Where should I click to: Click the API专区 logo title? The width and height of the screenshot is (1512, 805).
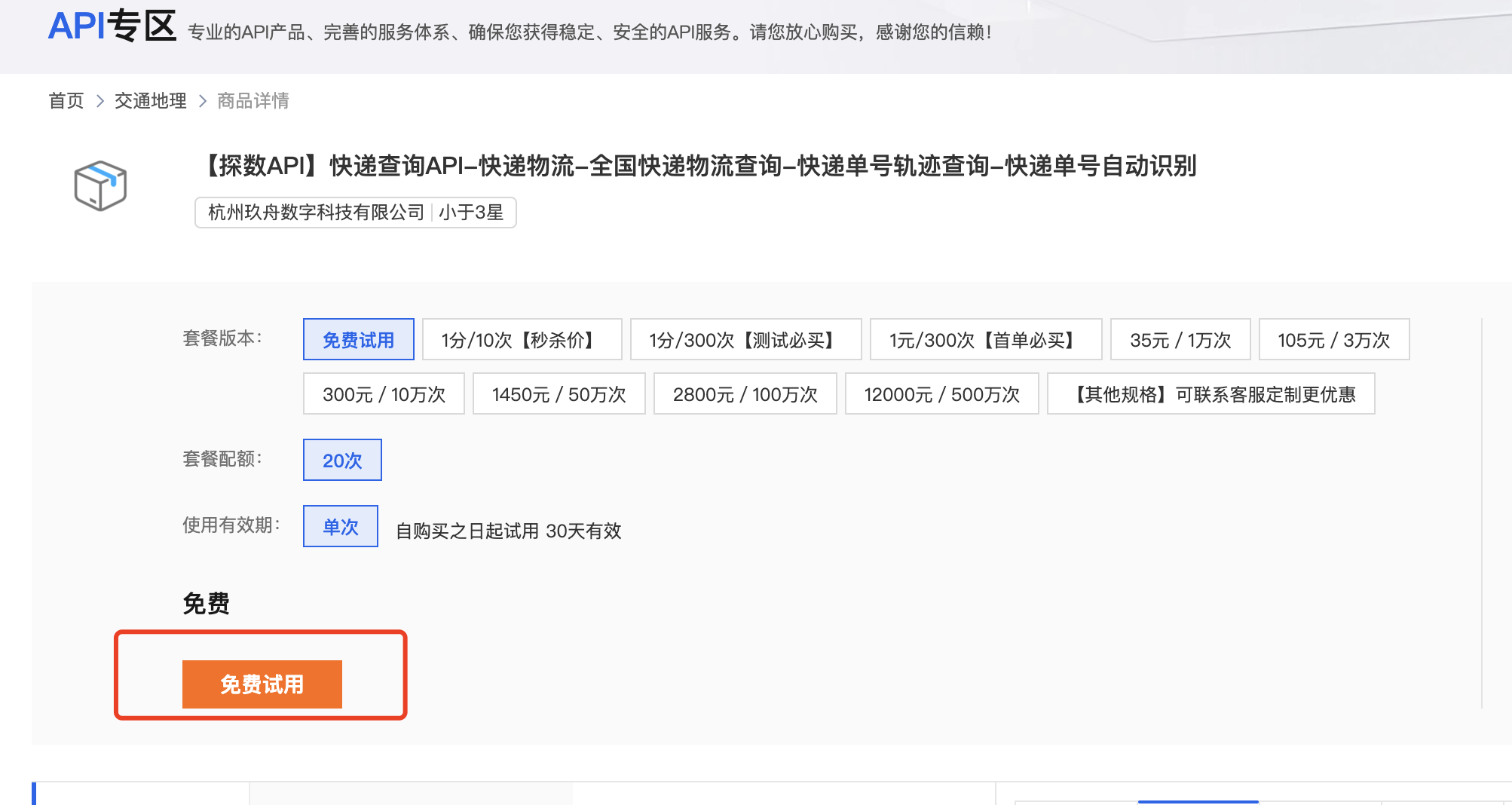pos(112,26)
